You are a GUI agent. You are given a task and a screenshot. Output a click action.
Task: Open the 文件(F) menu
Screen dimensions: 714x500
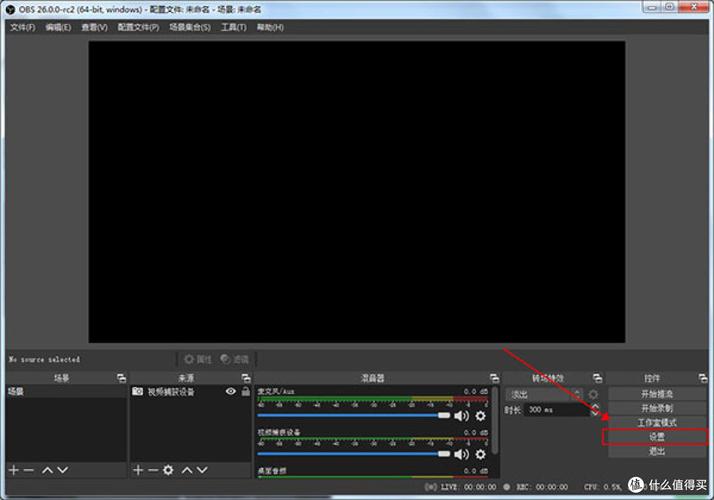point(22,27)
